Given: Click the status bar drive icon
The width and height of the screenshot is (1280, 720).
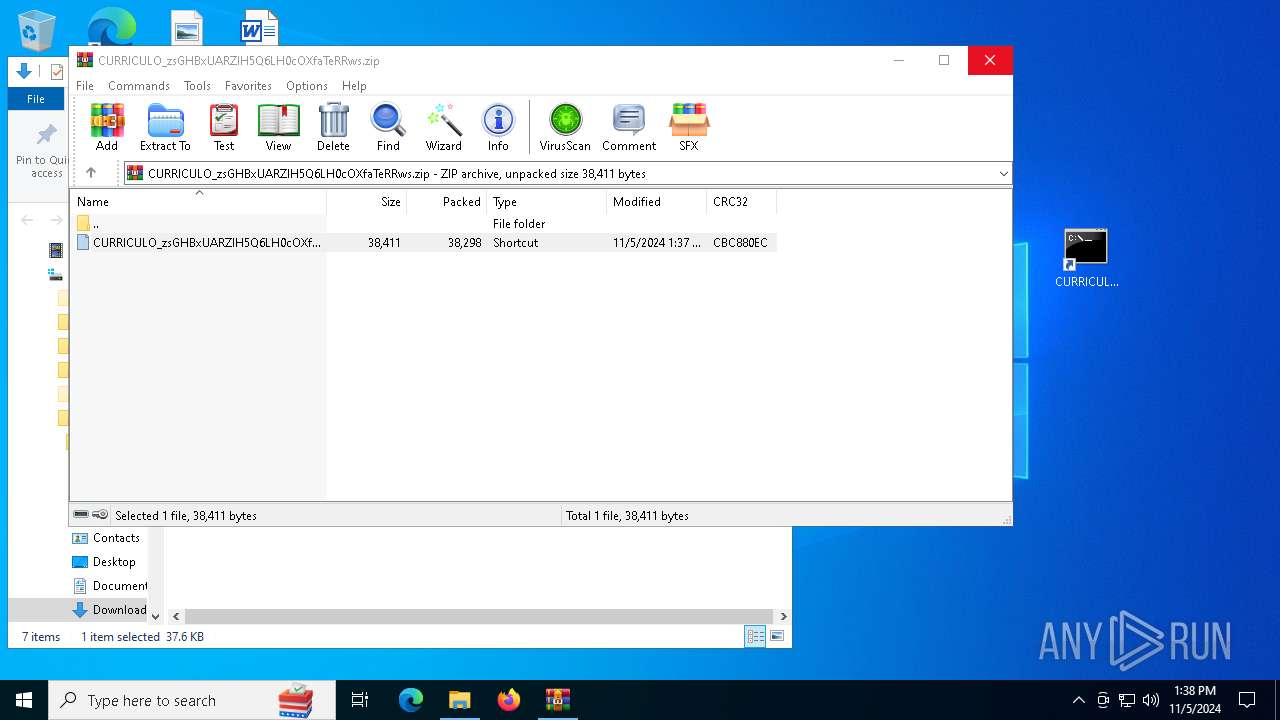Looking at the screenshot, I should [x=81, y=515].
